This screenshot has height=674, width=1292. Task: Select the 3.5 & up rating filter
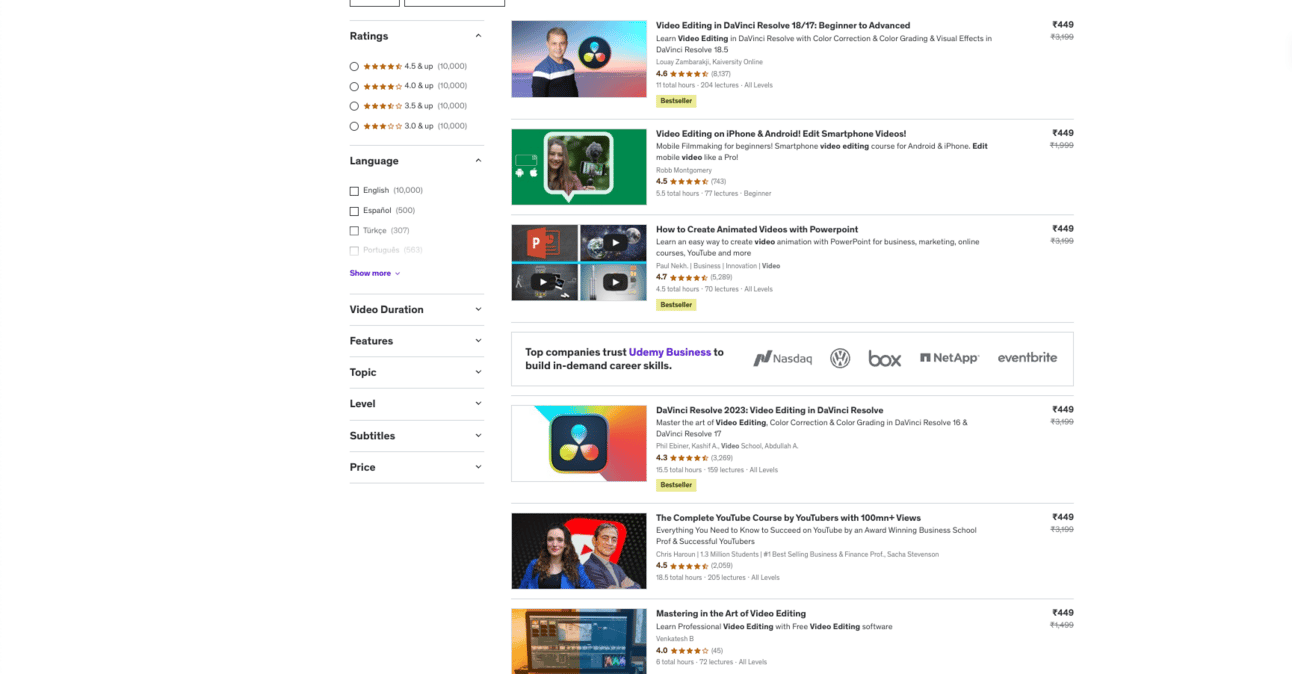[354, 106]
